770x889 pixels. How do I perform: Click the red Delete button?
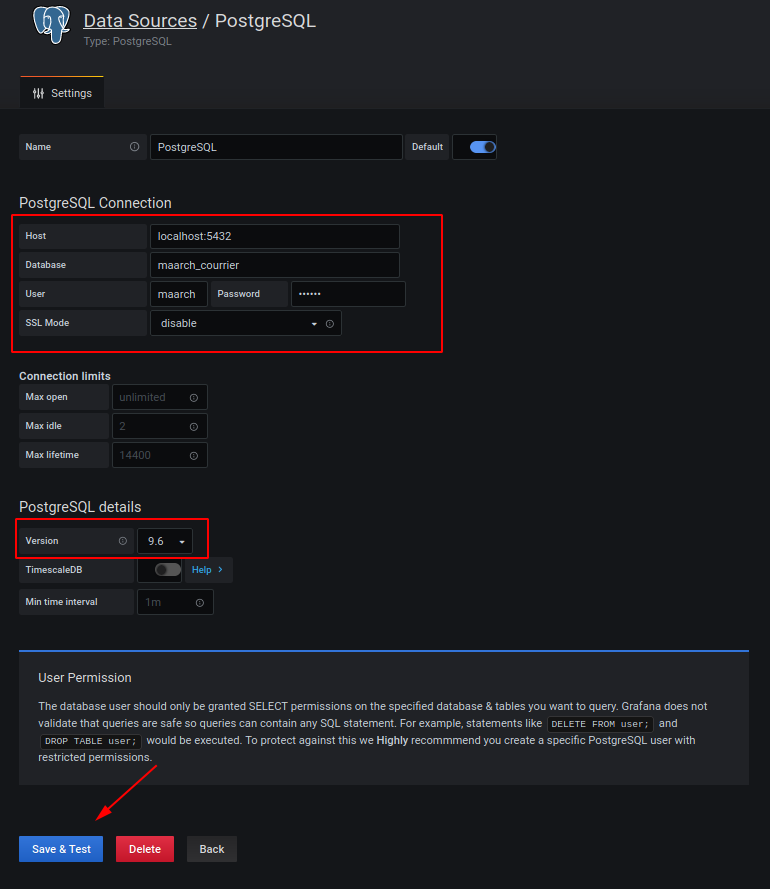pyautogui.click(x=145, y=849)
